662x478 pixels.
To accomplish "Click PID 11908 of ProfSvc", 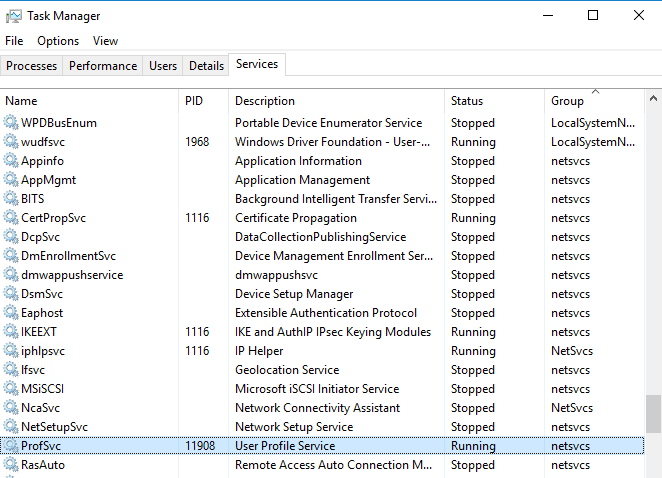I will click(200, 446).
